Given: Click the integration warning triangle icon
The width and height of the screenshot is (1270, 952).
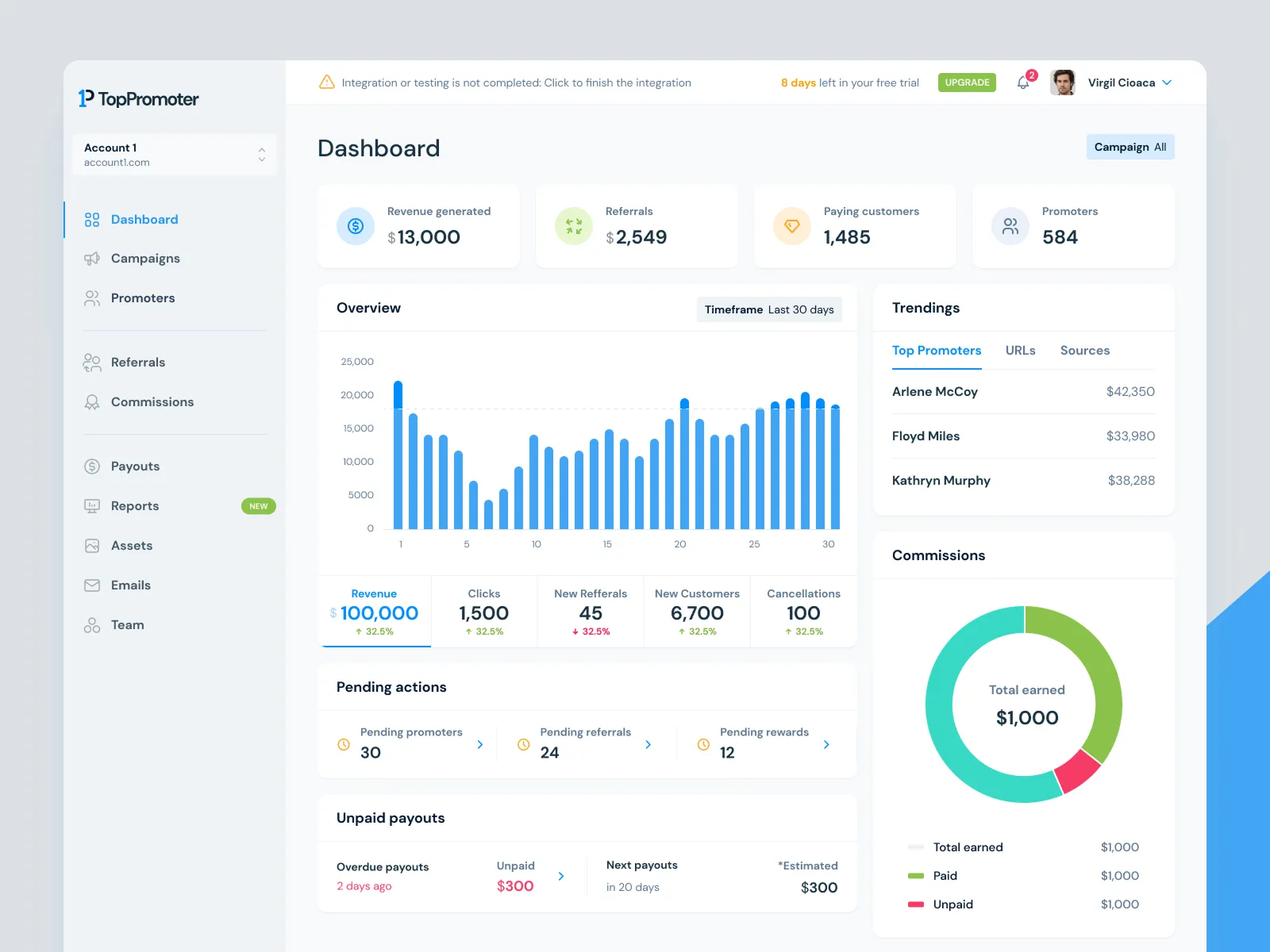Looking at the screenshot, I should (x=326, y=83).
